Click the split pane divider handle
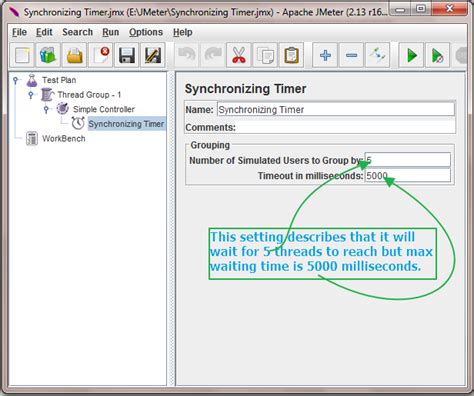This screenshot has height=396, width=474. 171,229
